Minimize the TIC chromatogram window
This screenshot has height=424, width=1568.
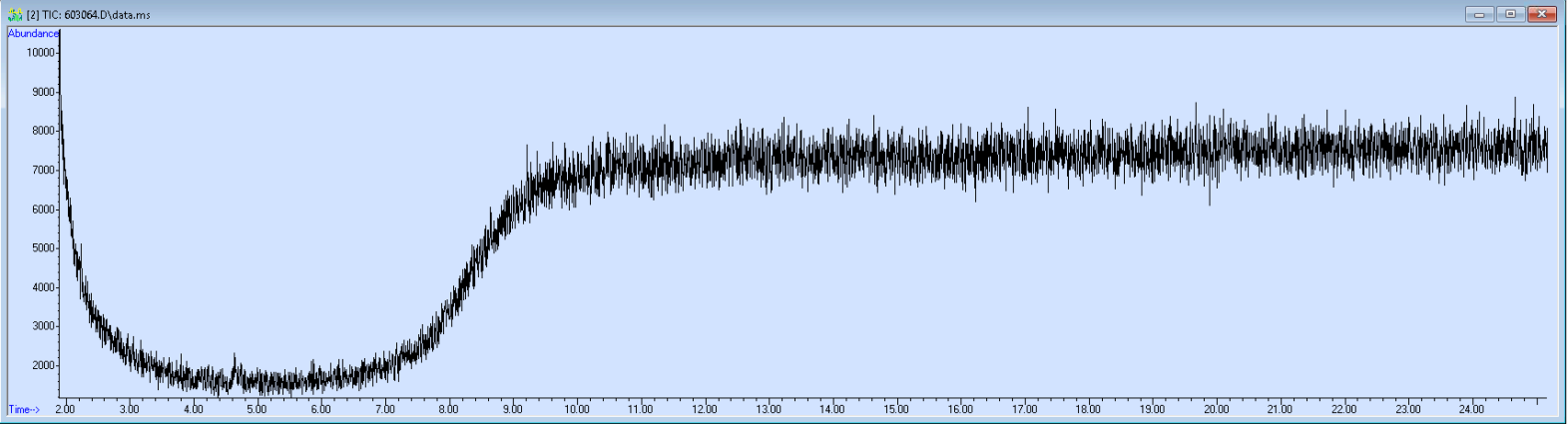pyautogui.click(x=1479, y=14)
